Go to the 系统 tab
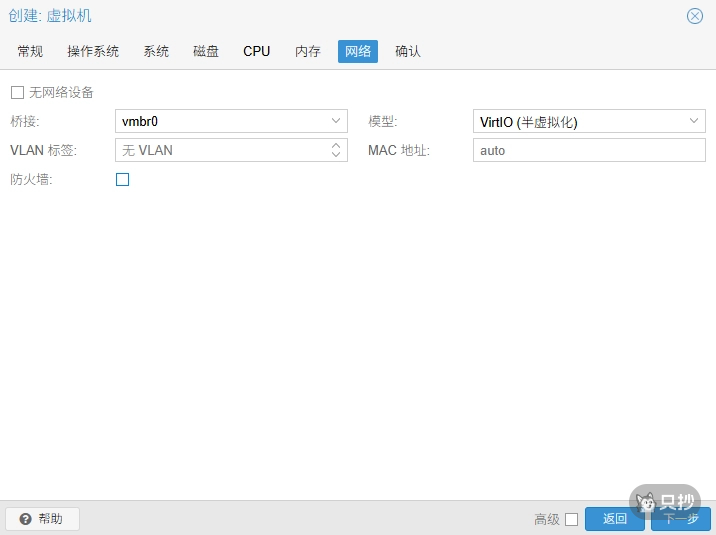This screenshot has height=535, width=716. 156,51
